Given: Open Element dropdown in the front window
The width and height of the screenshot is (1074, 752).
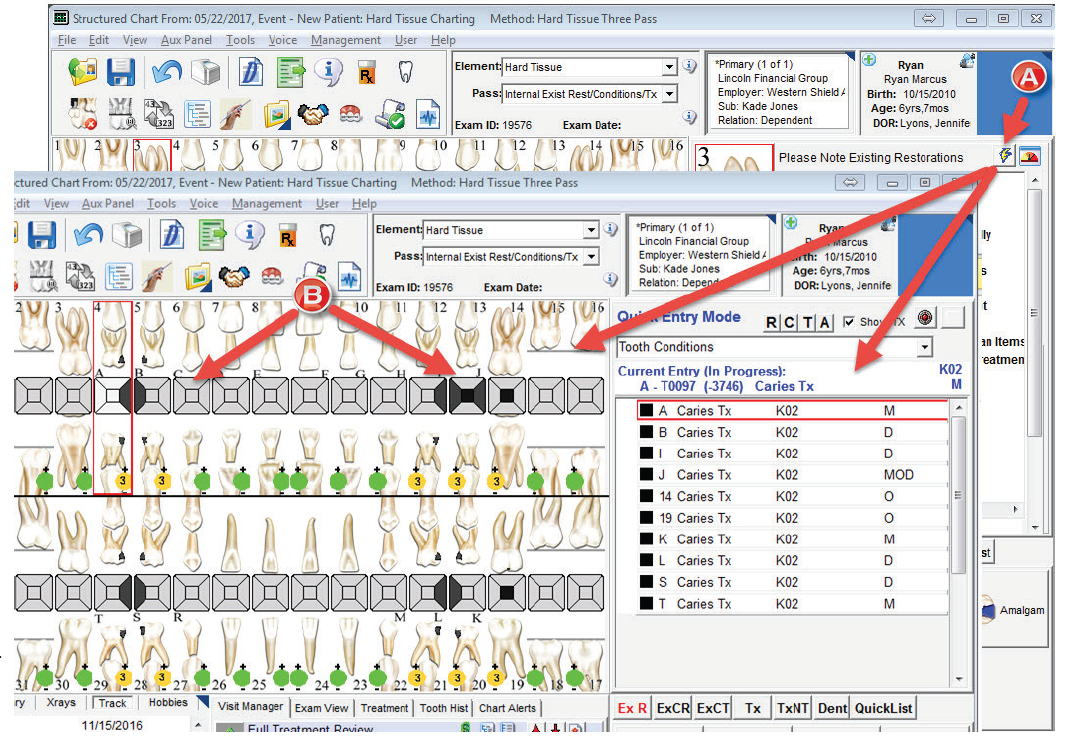Looking at the screenshot, I should click(x=591, y=230).
